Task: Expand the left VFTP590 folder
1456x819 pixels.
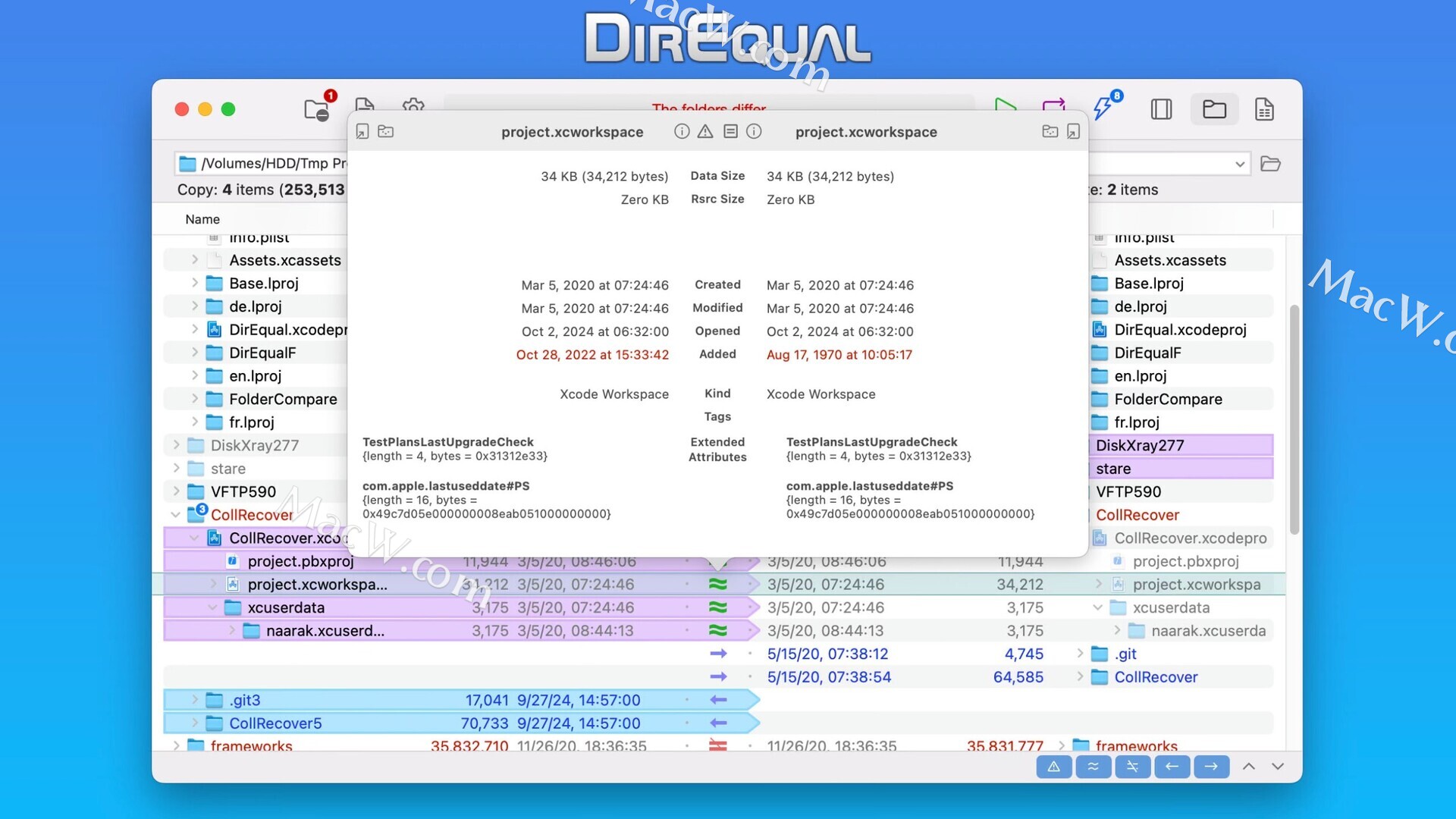Action: tap(176, 491)
